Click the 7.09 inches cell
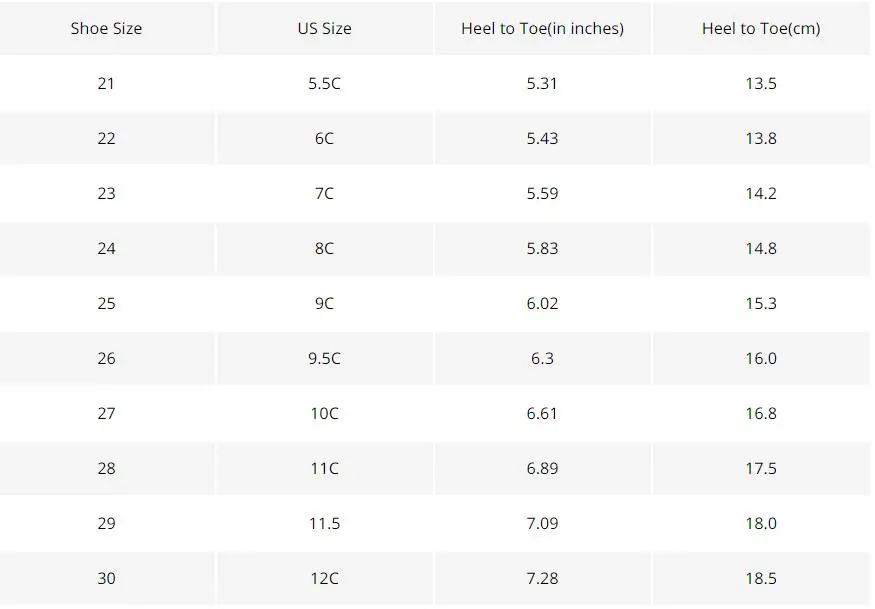The width and height of the screenshot is (875, 609). pos(542,523)
